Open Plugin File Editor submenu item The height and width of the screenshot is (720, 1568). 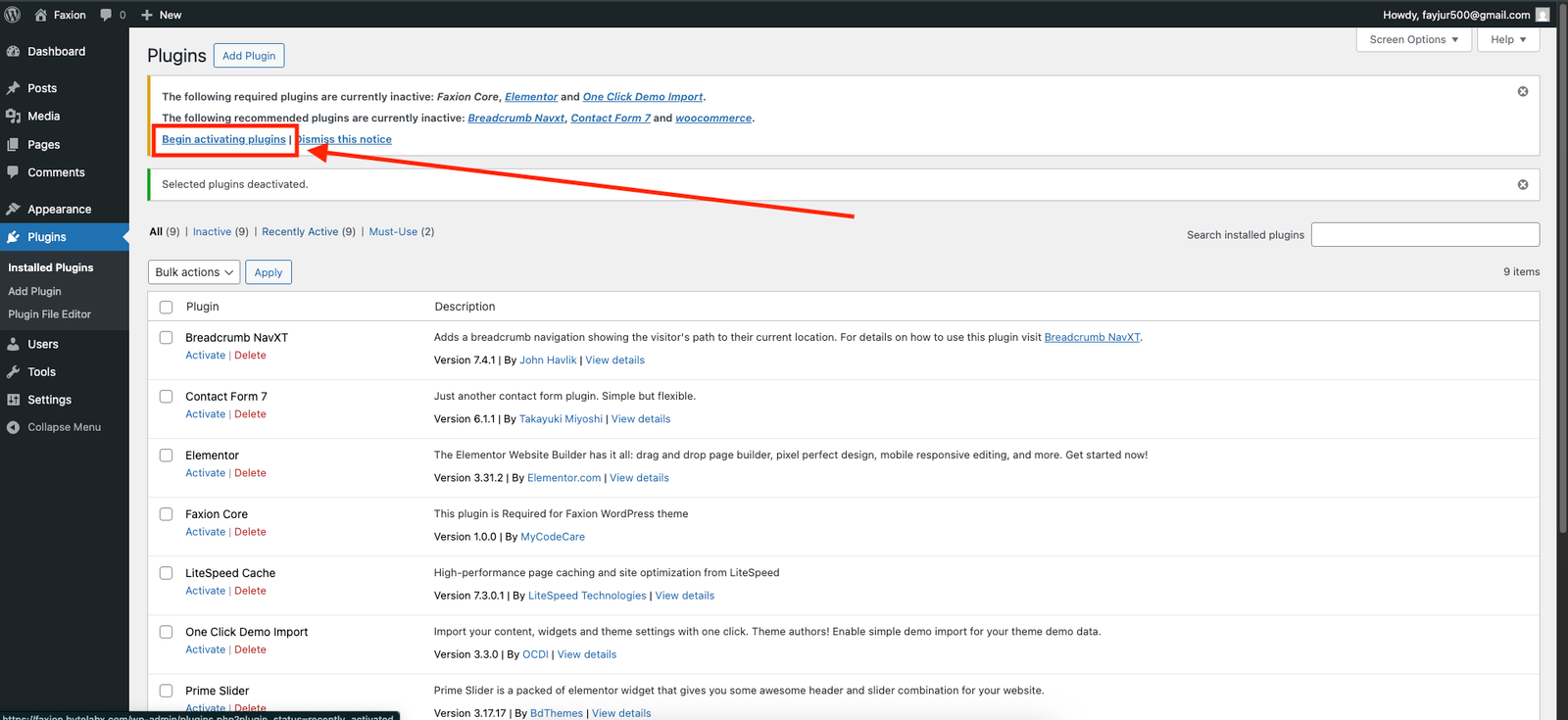click(x=49, y=314)
